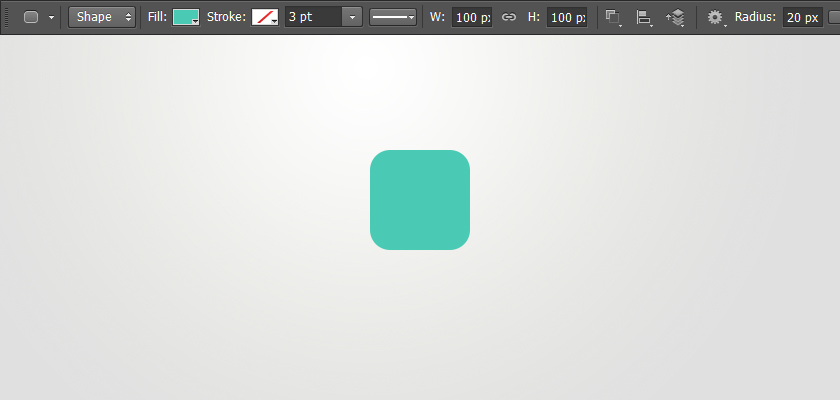Screen dimensions: 840x400
Task: Select the teal rounded square shape
Action: coord(420,200)
